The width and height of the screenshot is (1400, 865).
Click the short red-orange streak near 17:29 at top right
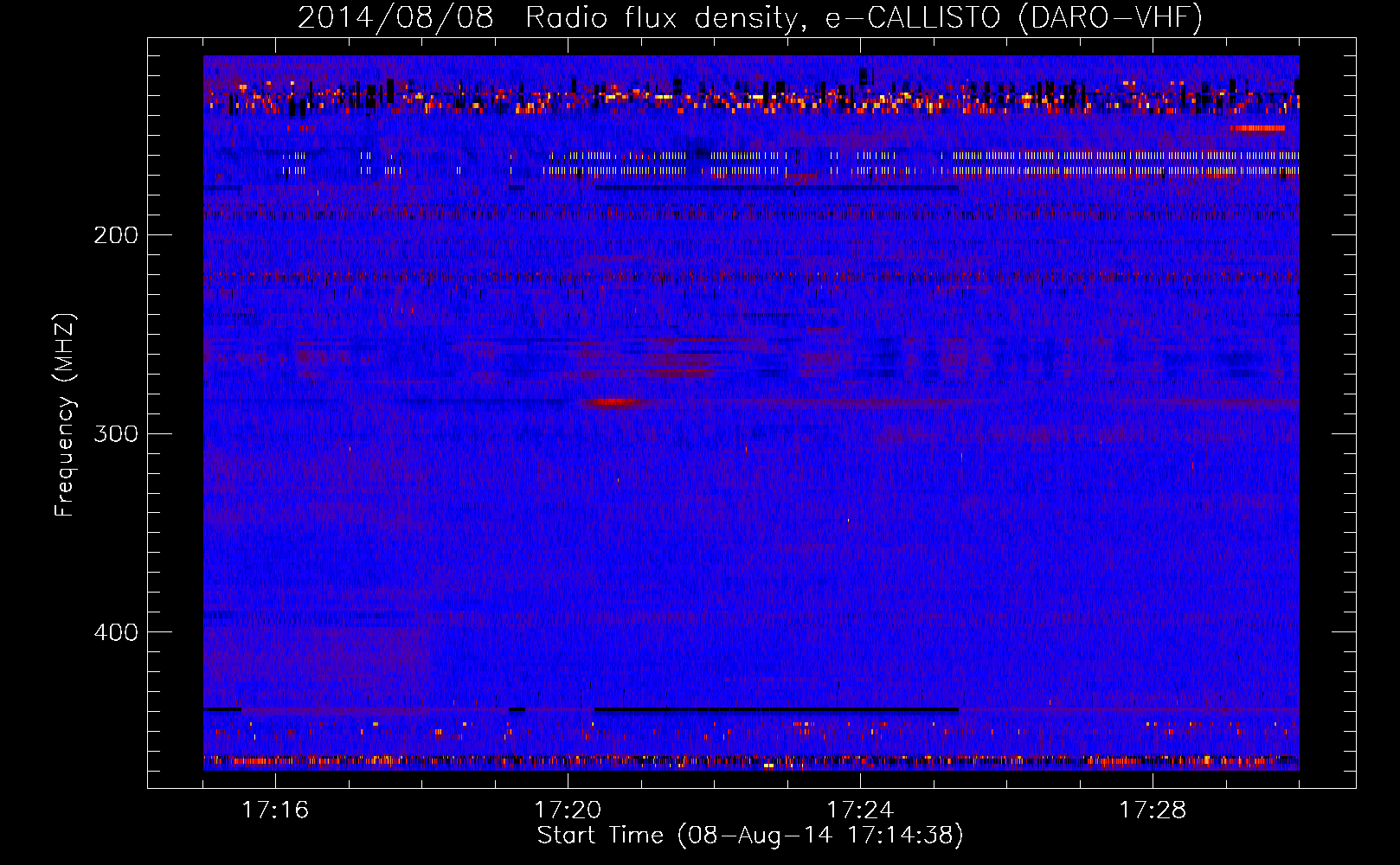coord(1257,128)
